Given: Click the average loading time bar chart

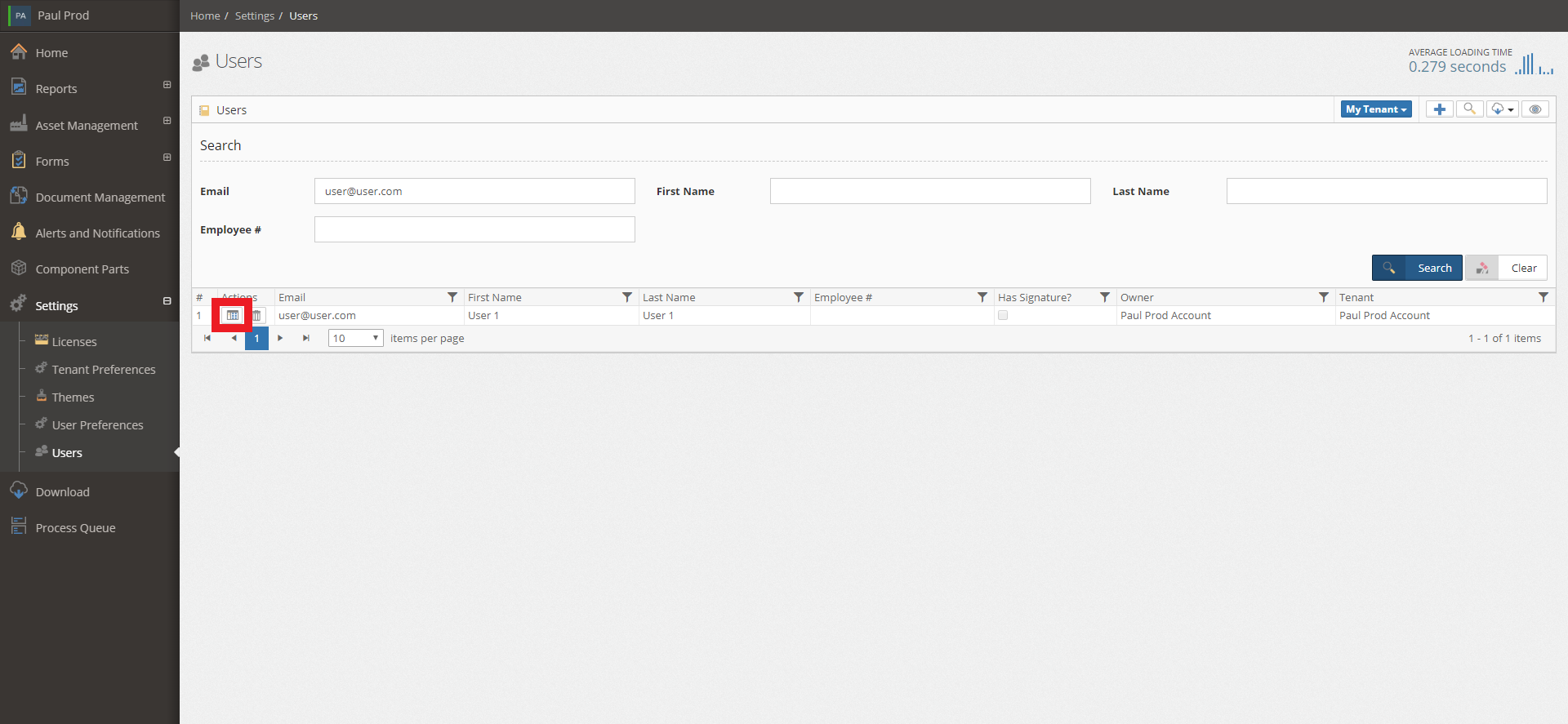Looking at the screenshot, I should point(1534,64).
